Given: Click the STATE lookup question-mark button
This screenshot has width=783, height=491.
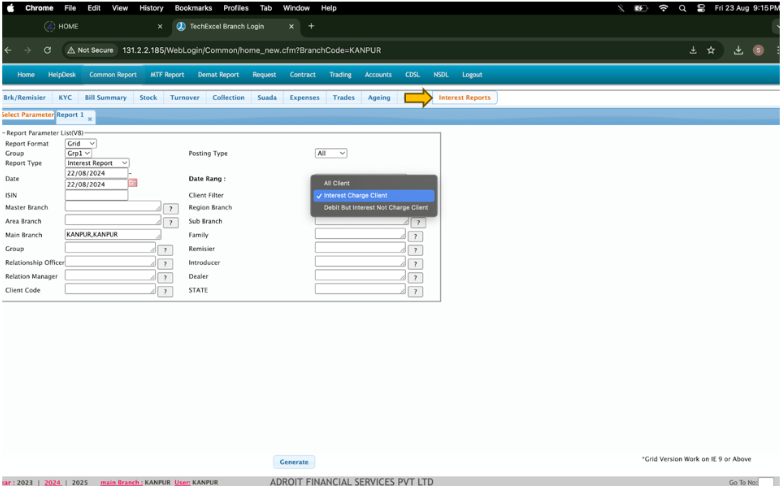Looking at the screenshot, I should pos(415,290).
